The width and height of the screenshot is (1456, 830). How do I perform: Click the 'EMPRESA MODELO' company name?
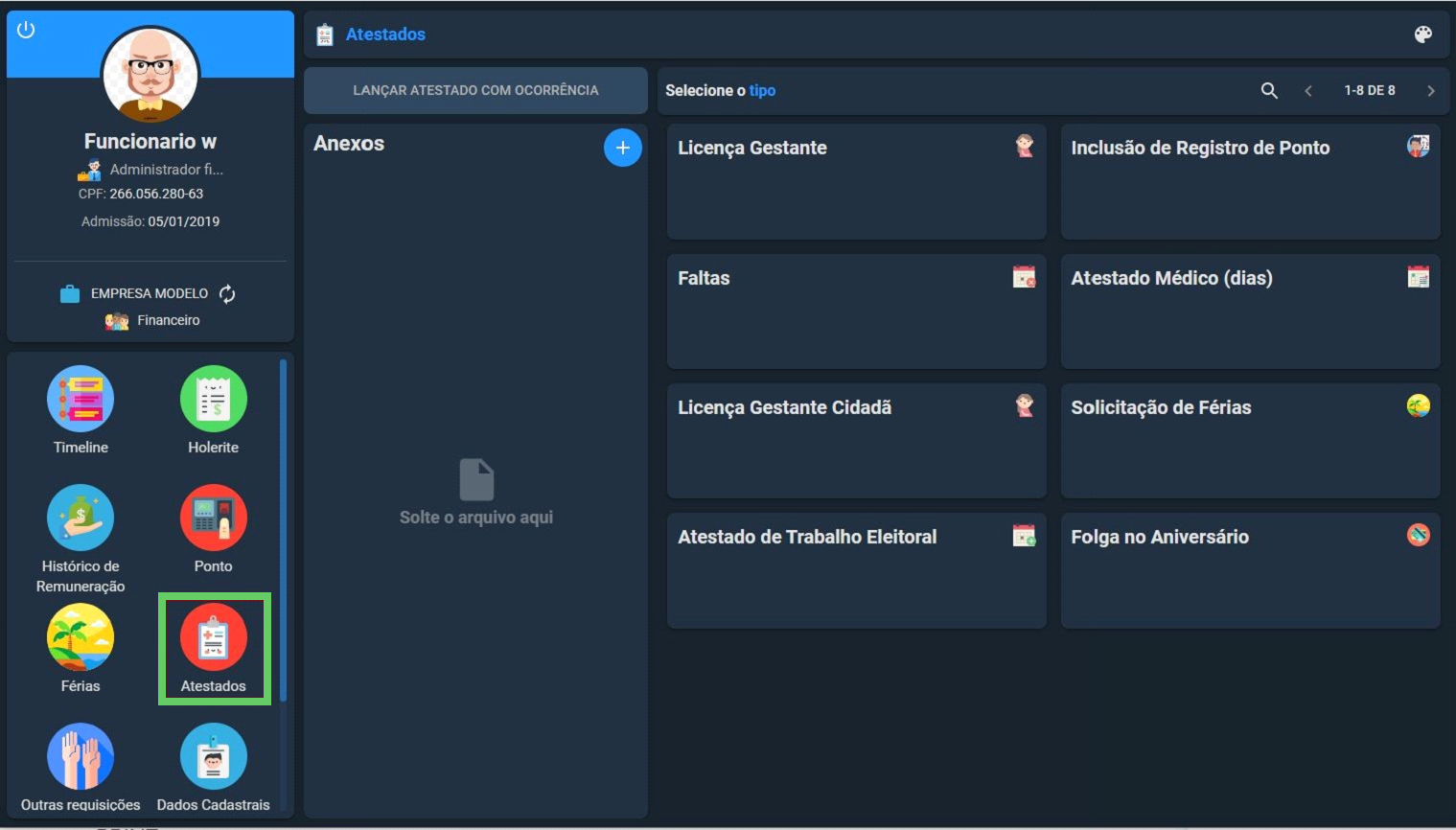point(150,293)
